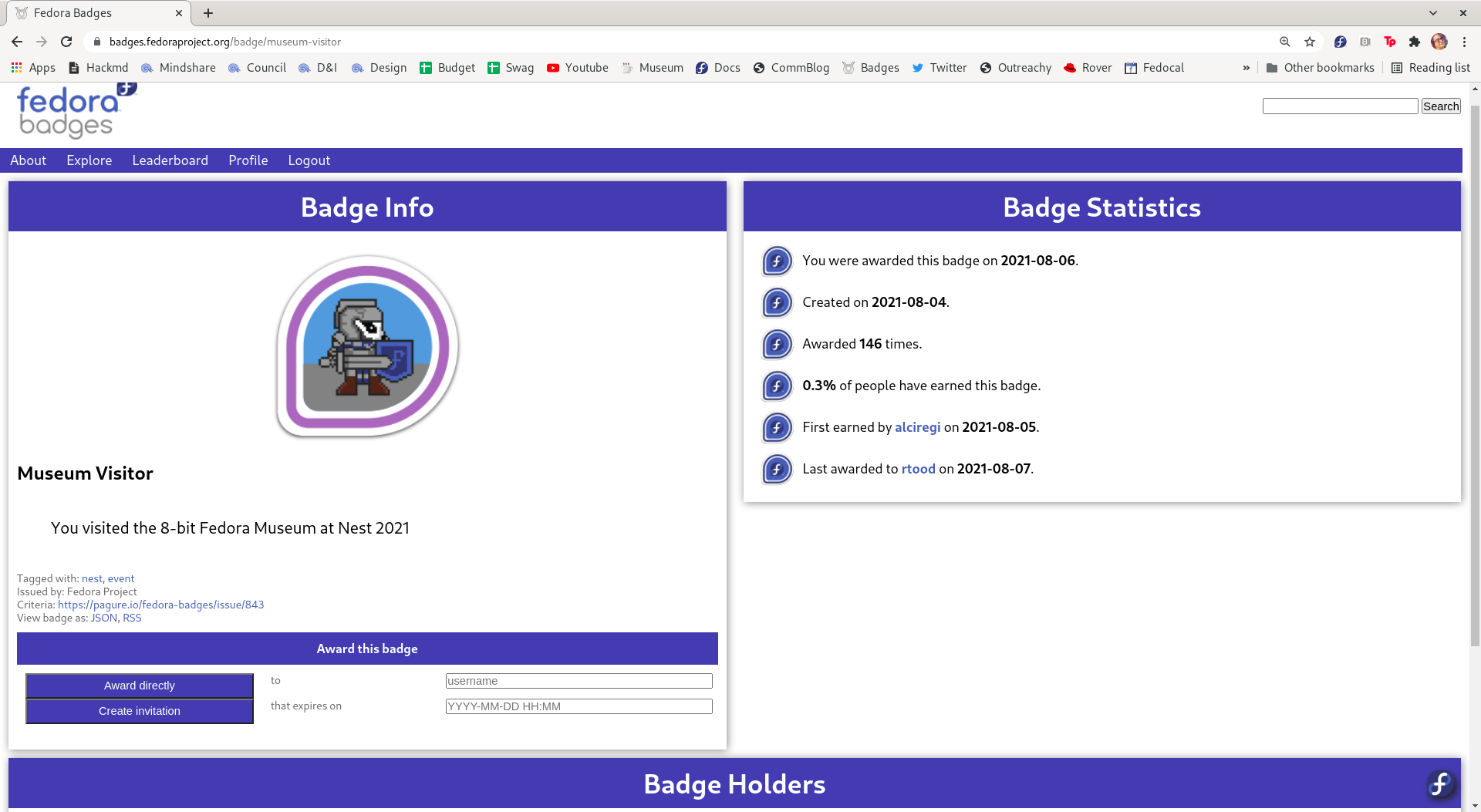
Task: Open the pagure.io criteria issue link
Action: (160, 605)
